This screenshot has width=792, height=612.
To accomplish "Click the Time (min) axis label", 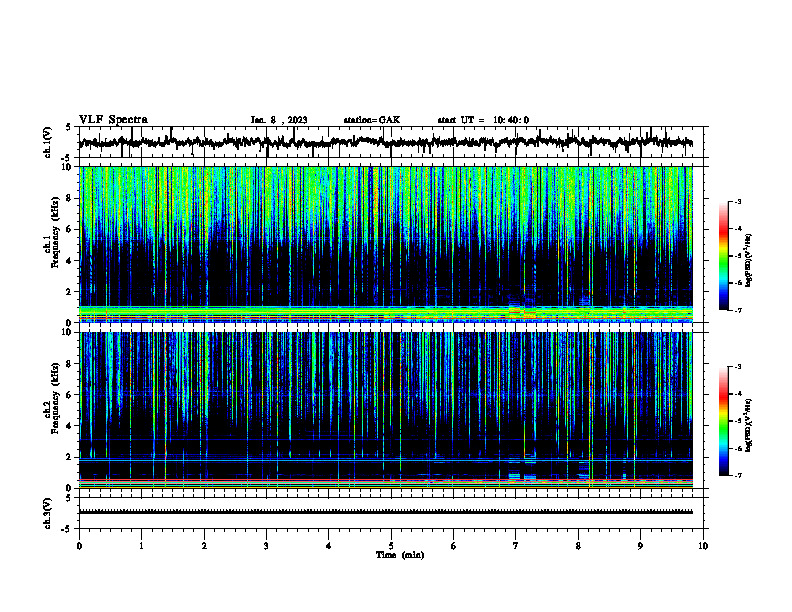I will [x=400, y=555].
